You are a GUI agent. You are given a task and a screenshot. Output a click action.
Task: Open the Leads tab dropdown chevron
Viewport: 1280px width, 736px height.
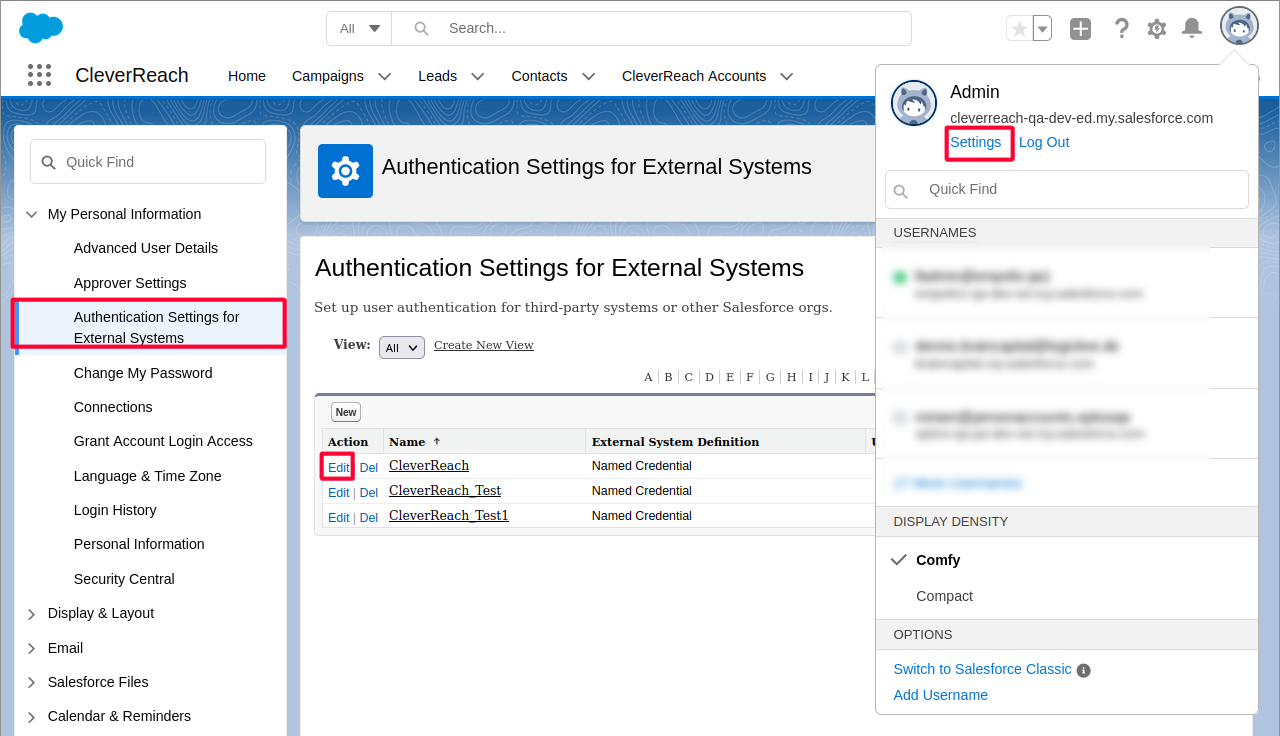point(478,76)
